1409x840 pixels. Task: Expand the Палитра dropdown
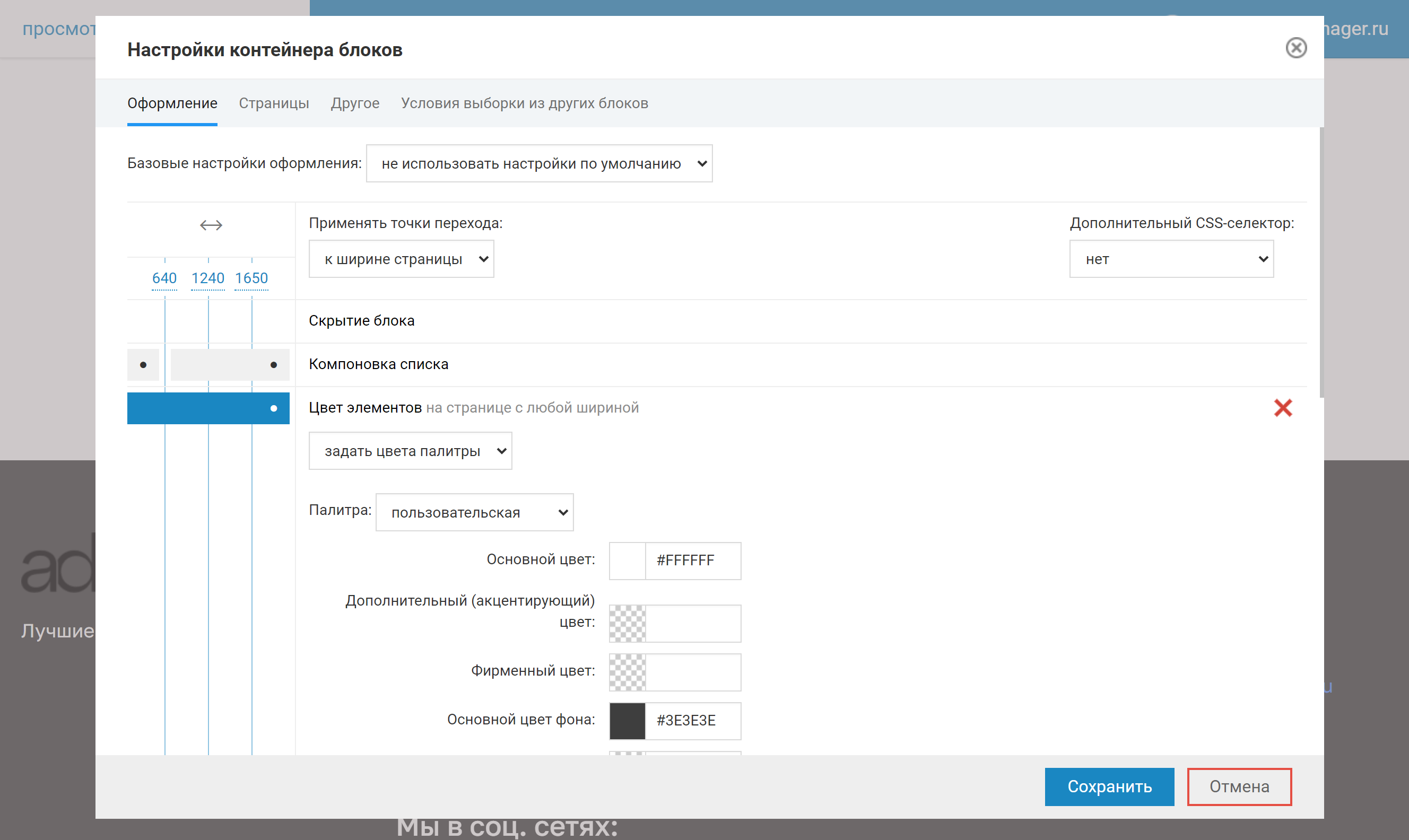coord(474,512)
